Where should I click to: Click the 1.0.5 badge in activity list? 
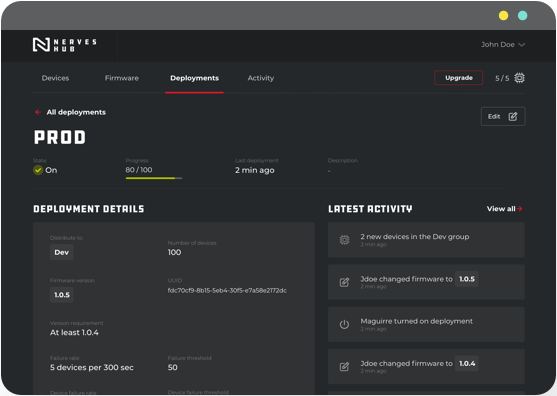pyautogui.click(x=467, y=279)
